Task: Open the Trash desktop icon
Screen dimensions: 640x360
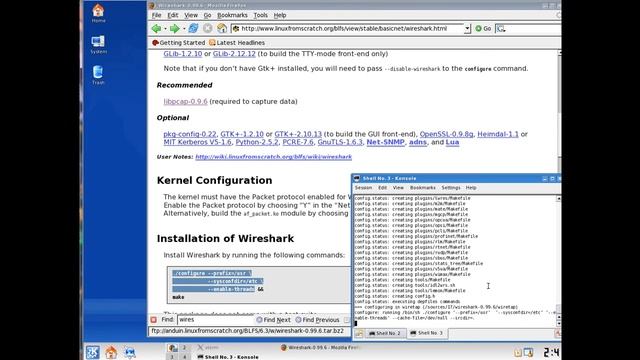Action: 98,75
